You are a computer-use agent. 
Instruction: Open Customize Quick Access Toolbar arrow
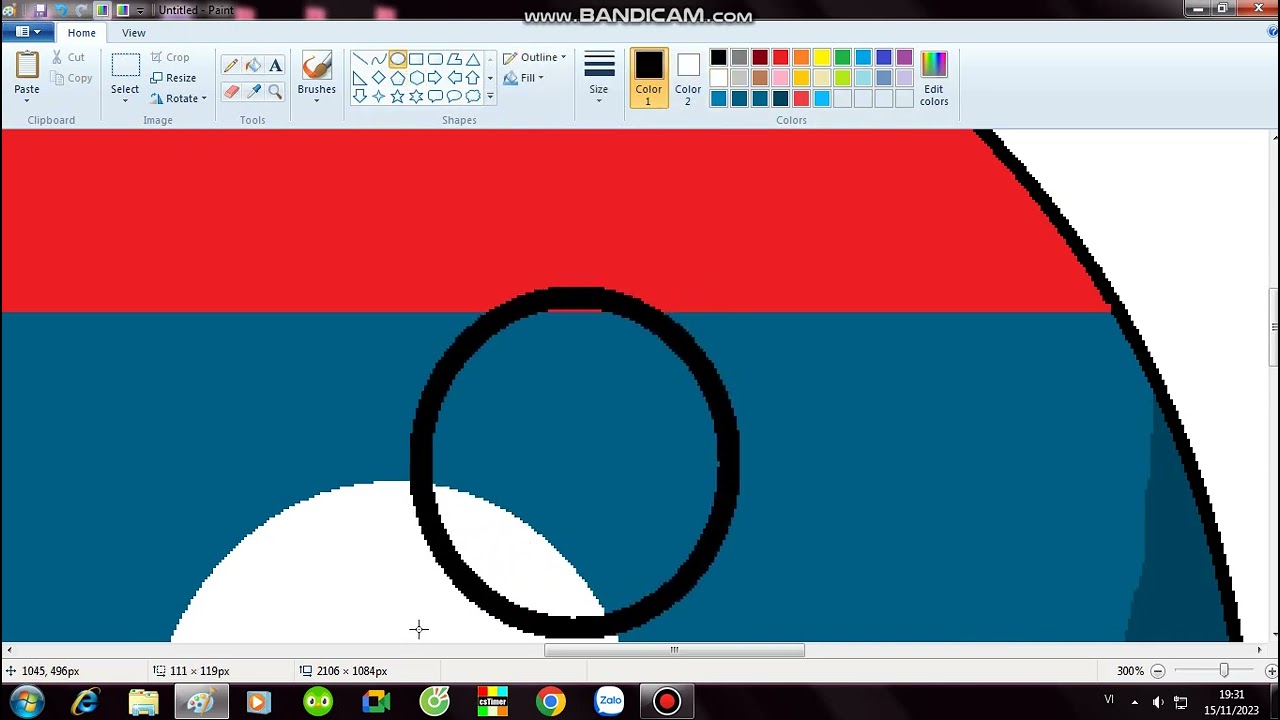(141, 11)
